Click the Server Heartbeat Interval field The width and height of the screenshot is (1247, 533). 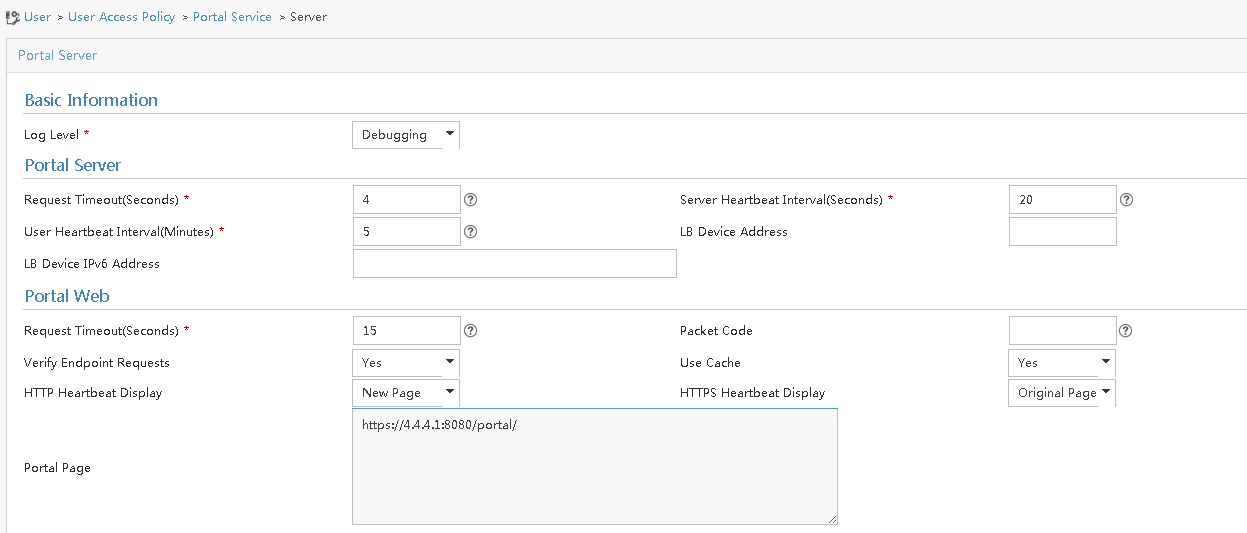tap(1063, 200)
